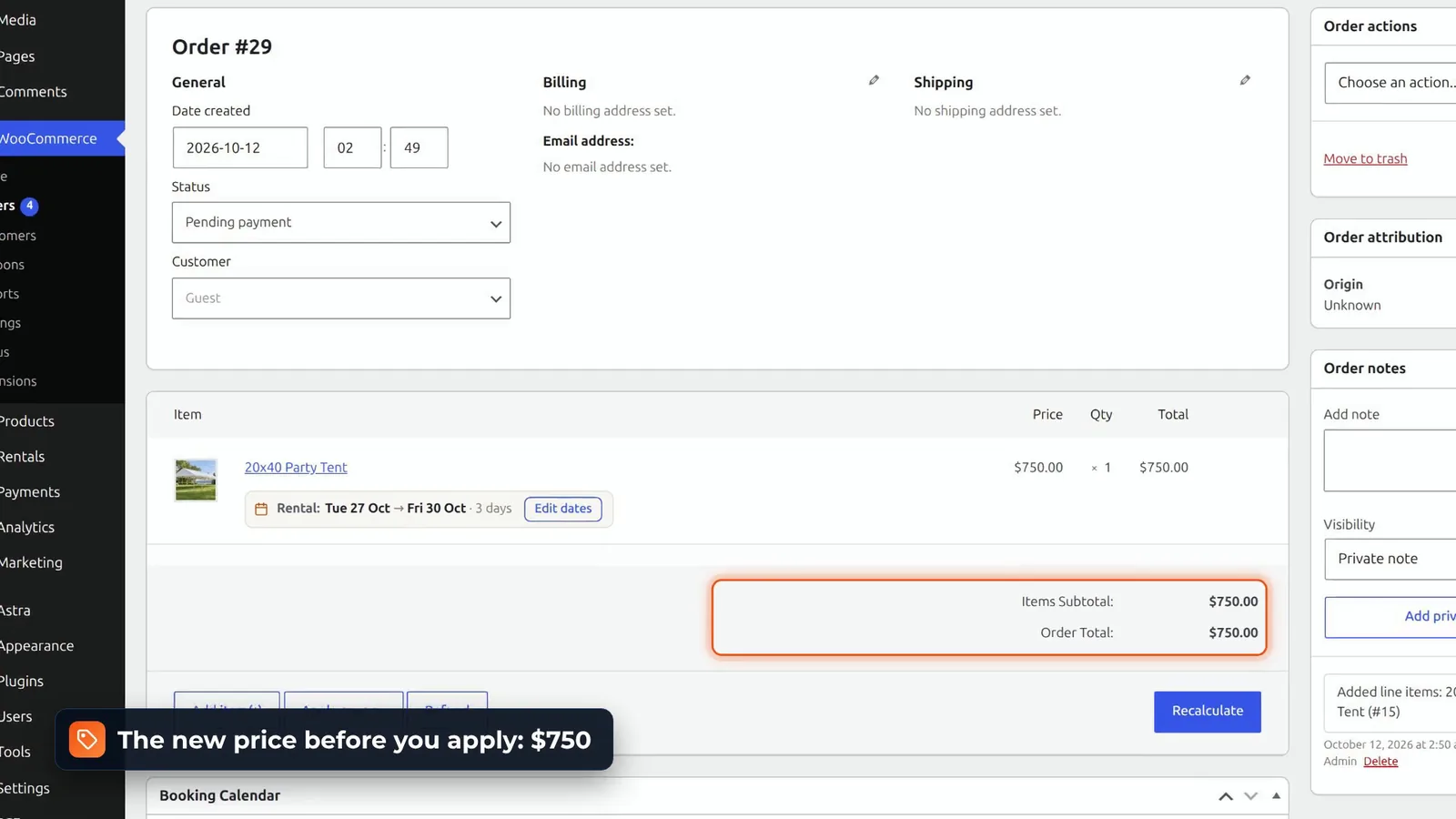Click the 20x40 Party Tent thumbnail
The width and height of the screenshot is (1456, 819).
click(196, 480)
